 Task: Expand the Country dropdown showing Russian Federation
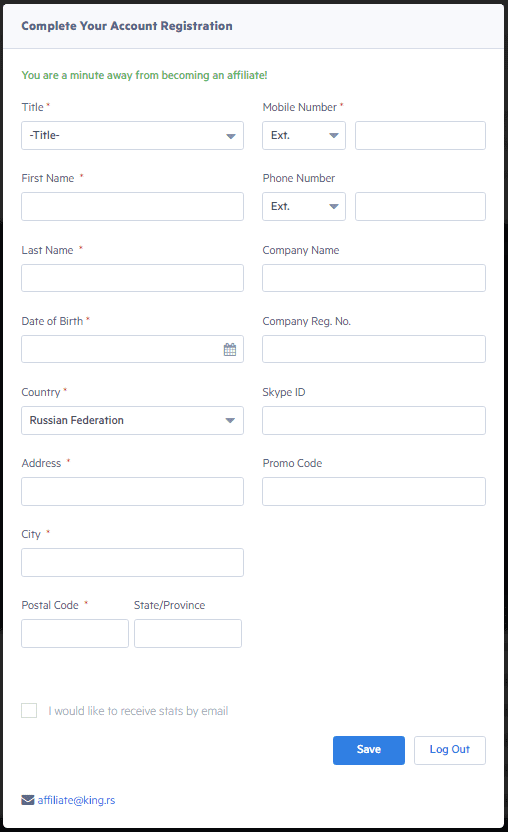coord(132,420)
